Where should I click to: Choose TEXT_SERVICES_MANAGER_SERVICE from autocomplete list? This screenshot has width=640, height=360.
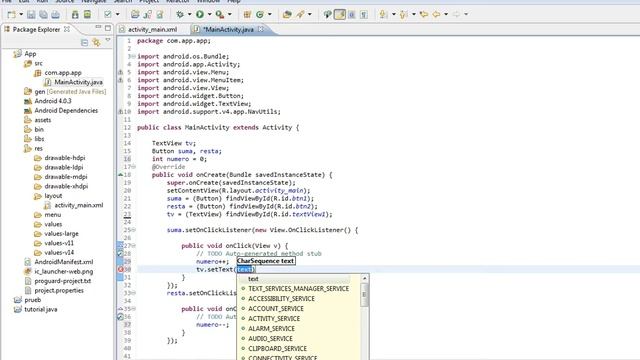coord(298,289)
